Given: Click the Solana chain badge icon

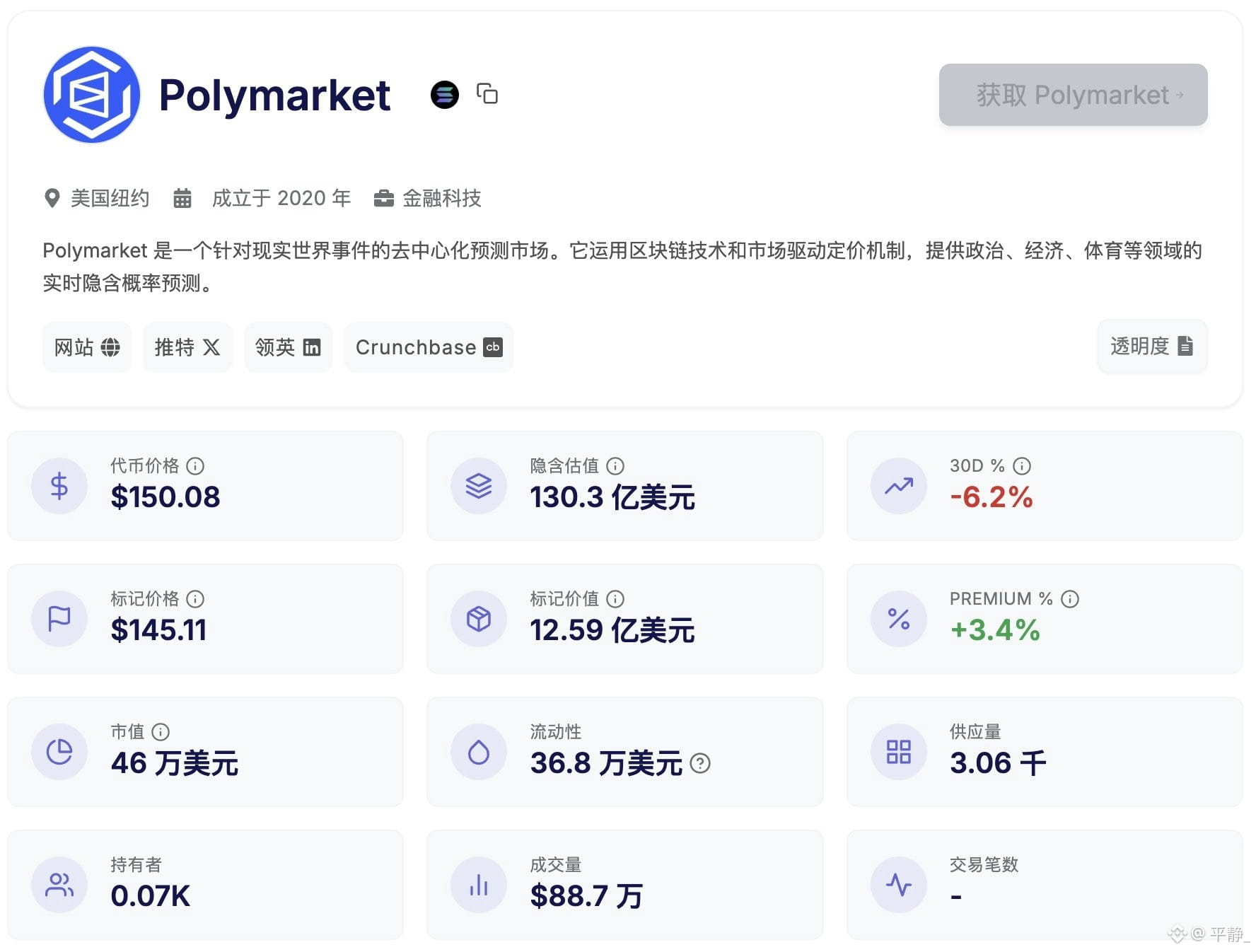Looking at the screenshot, I should pyautogui.click(x=445, y=95).
